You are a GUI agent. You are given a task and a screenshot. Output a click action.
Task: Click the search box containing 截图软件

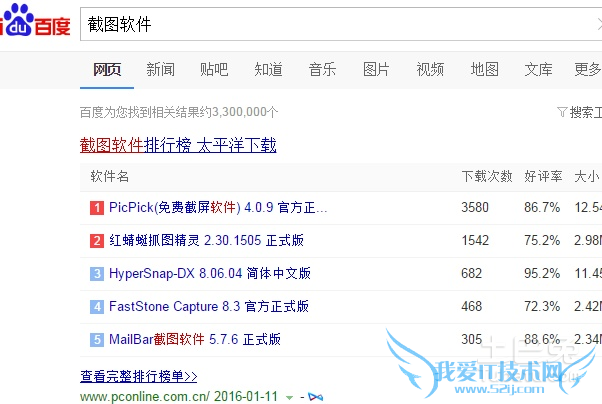[x=341, y=24]
